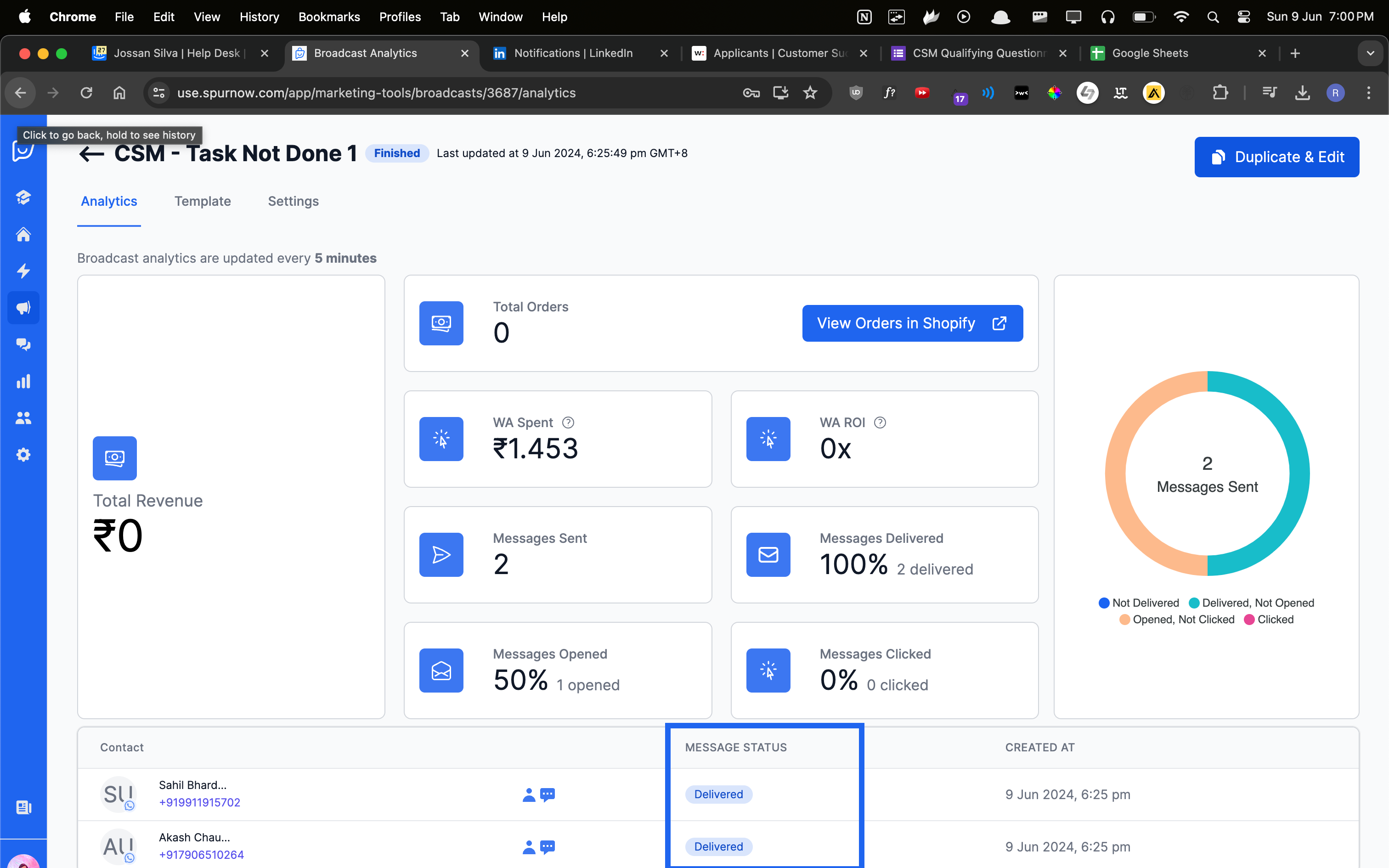The image size is (1389, 868).
Task: Go back using the arrow beside CSM title
Action: (x=91, y=154)
